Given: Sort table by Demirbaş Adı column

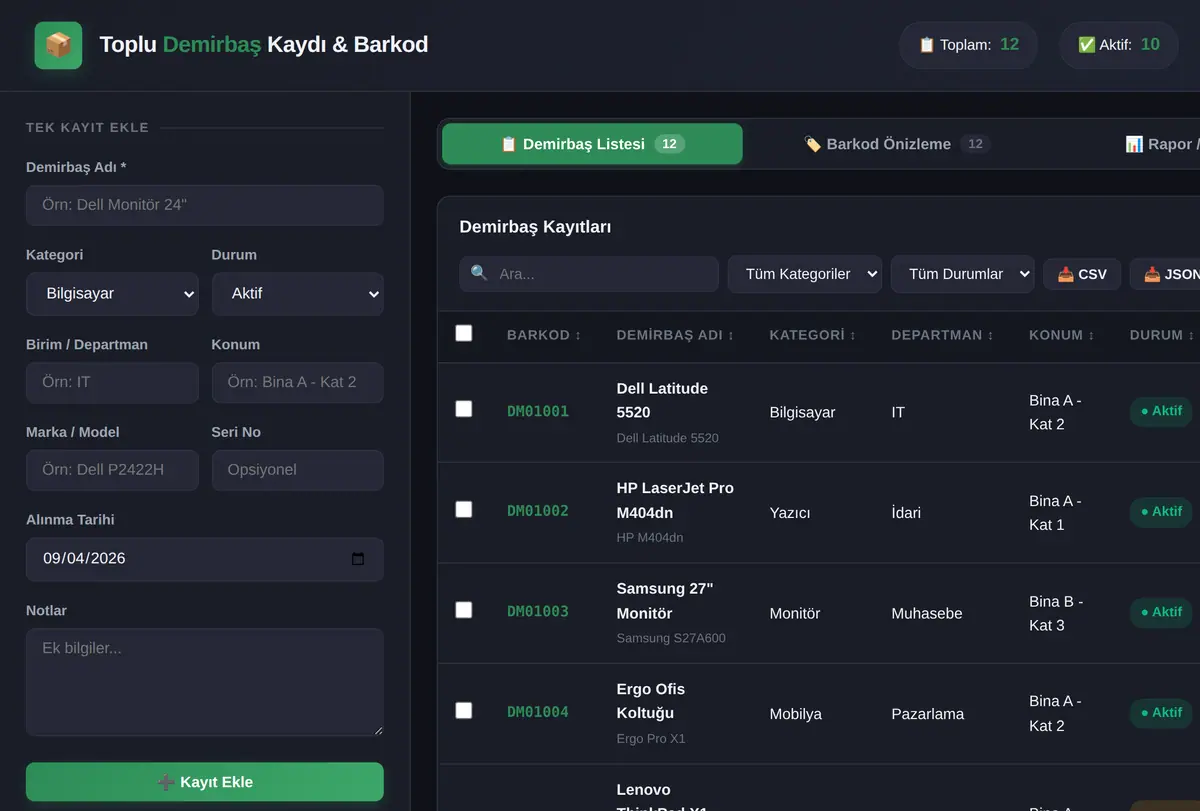Looking at the screenshot, I should (x=675, y=335).
